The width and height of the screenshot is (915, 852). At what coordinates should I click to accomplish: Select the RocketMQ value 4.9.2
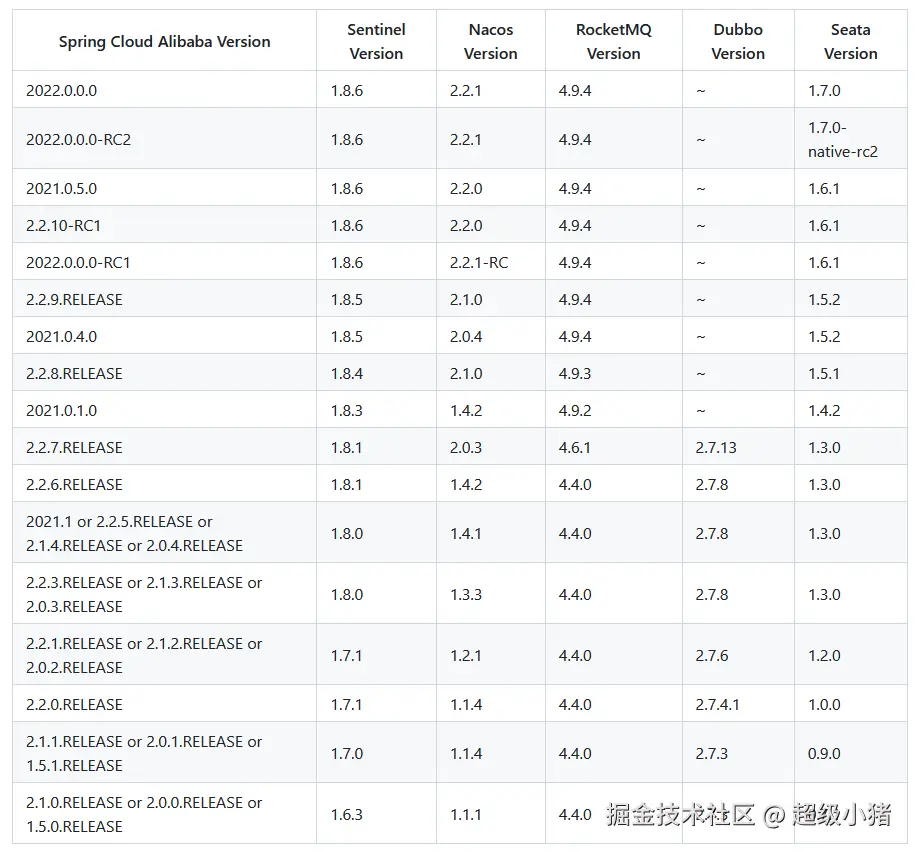coord(575,411)
